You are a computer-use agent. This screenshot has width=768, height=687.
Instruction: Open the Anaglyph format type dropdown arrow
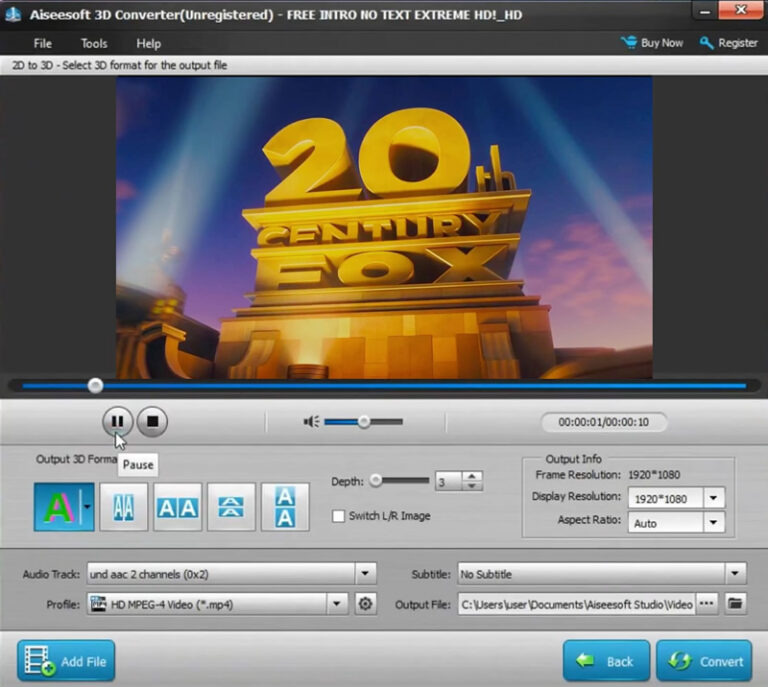coord(87,507)
